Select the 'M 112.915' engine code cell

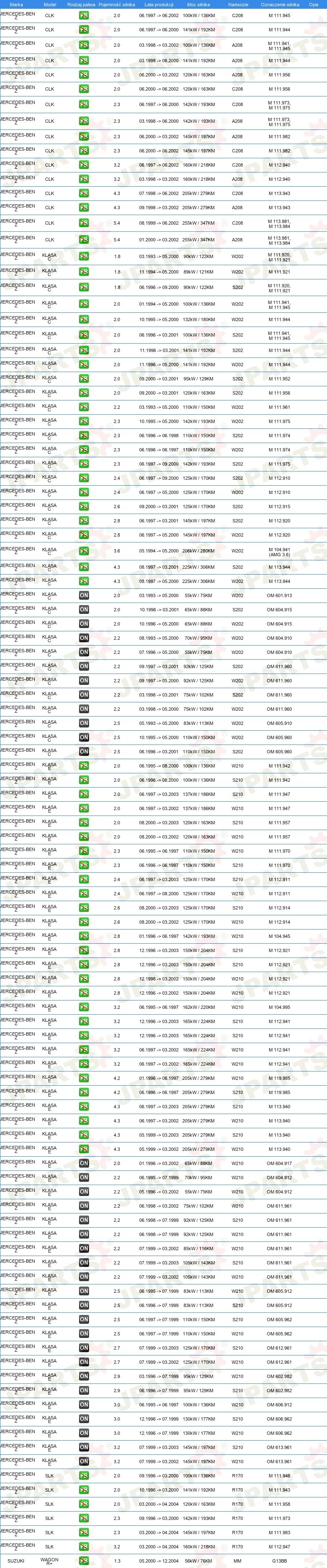pos(279,507)
